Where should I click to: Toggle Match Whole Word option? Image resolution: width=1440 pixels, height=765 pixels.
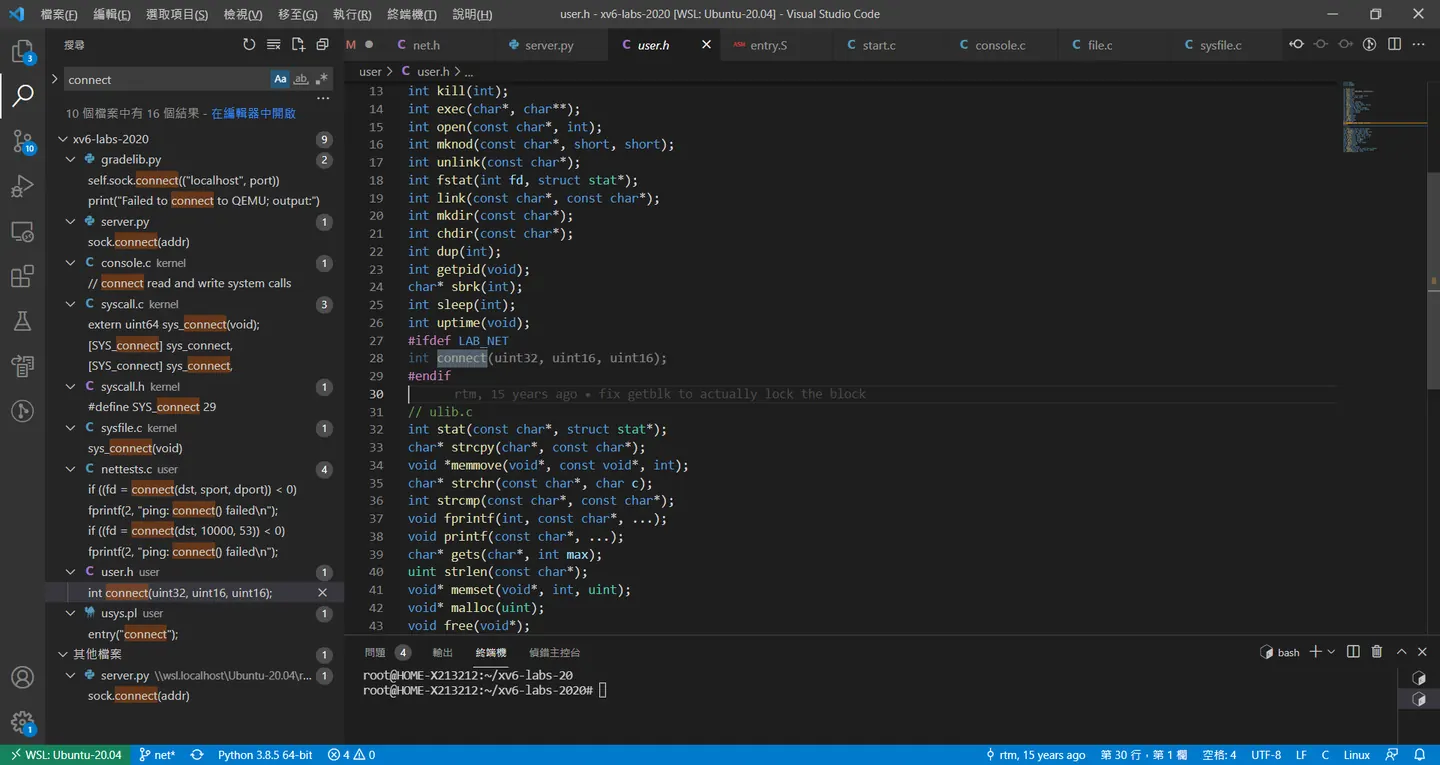coord(301,79)
